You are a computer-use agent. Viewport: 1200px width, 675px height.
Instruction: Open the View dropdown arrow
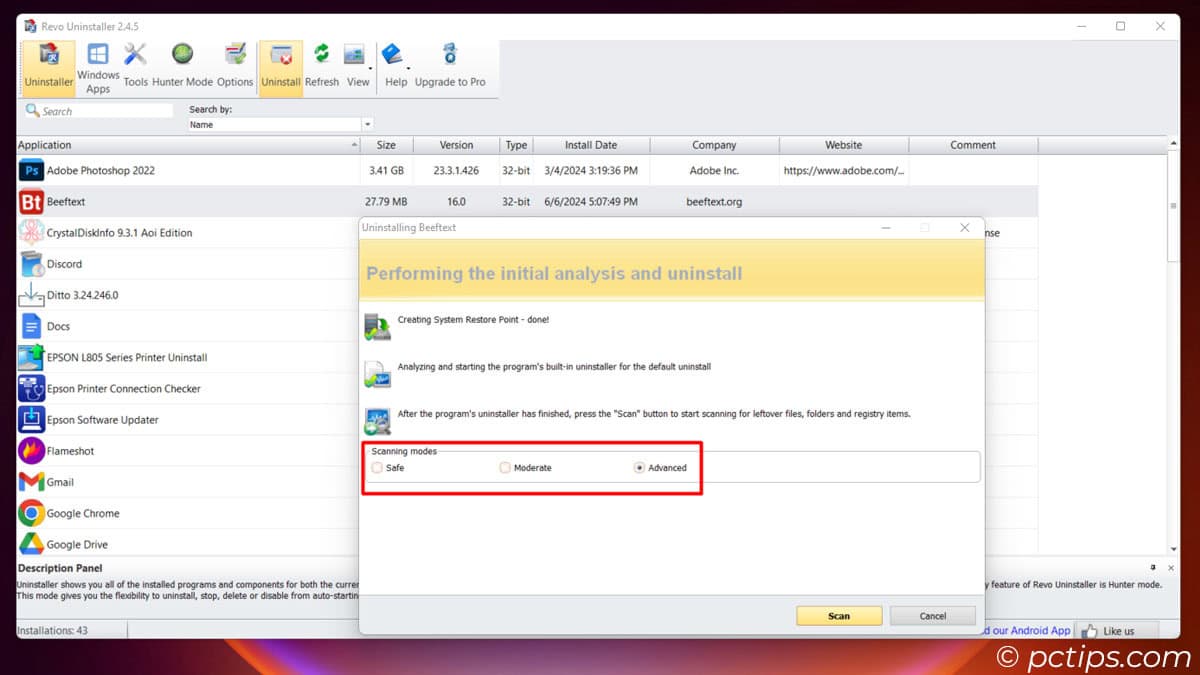(x=370, y=68)
